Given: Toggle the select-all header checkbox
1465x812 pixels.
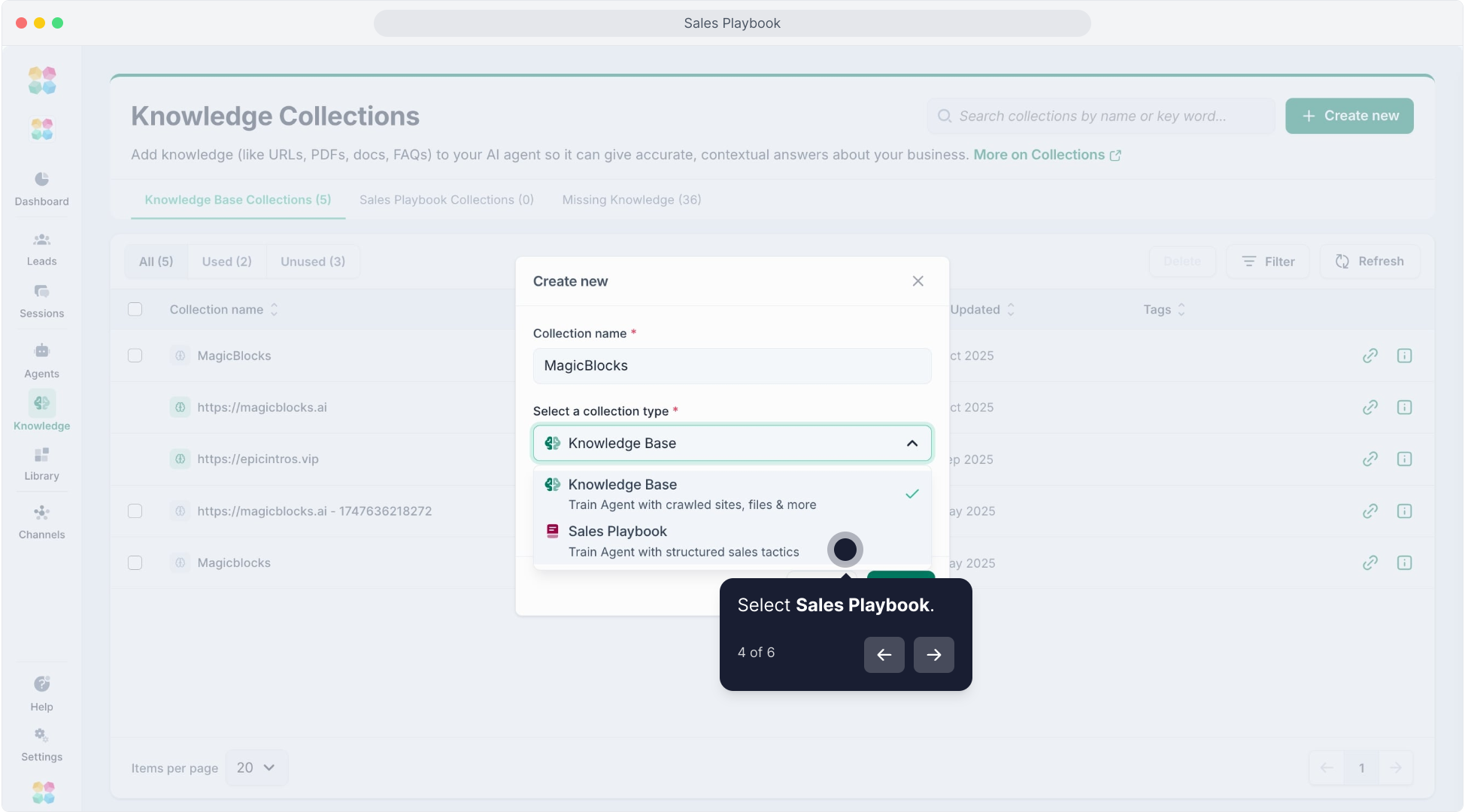Looking at the screenshot, I should coord(135,309).
